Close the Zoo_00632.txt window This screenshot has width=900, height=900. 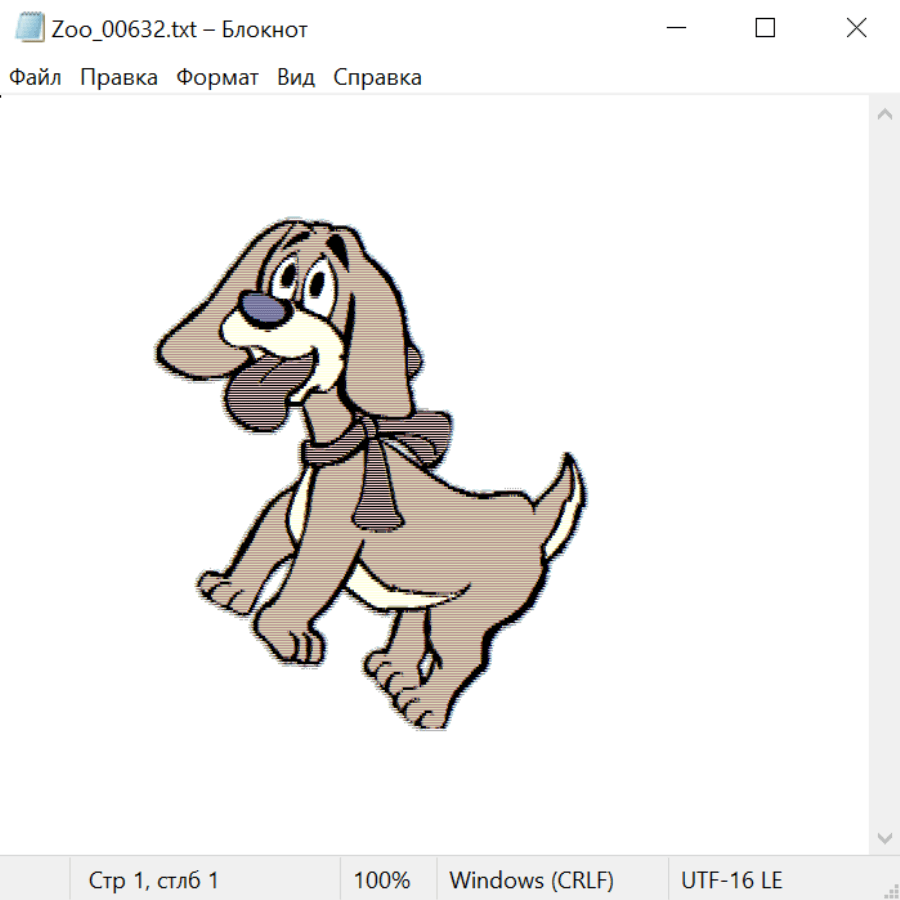[856, 28]
